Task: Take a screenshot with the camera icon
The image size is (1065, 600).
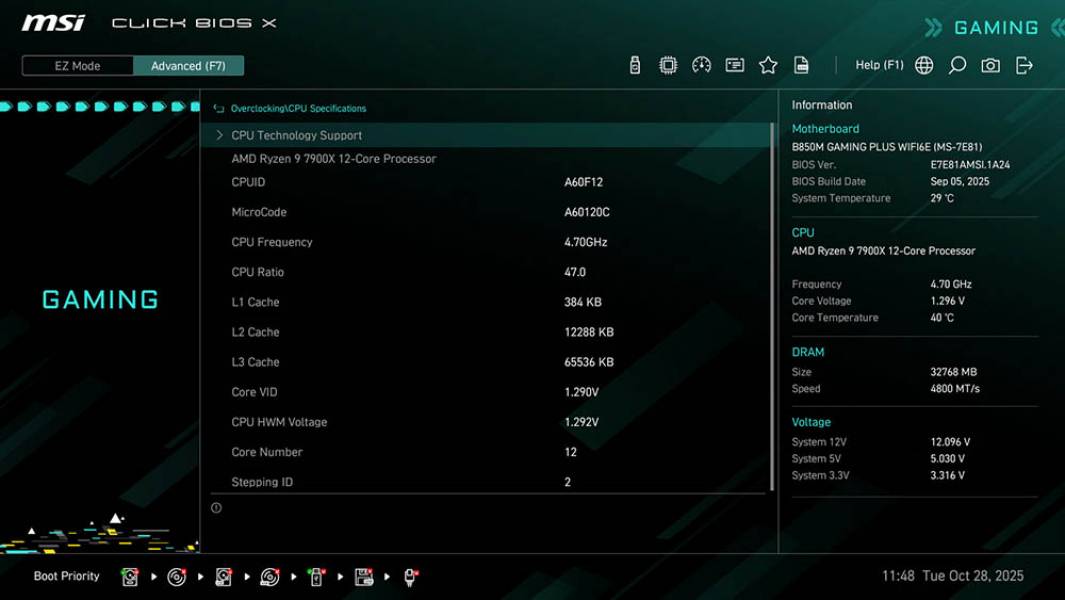Action: pyautogui.click(x=988, y=64)
